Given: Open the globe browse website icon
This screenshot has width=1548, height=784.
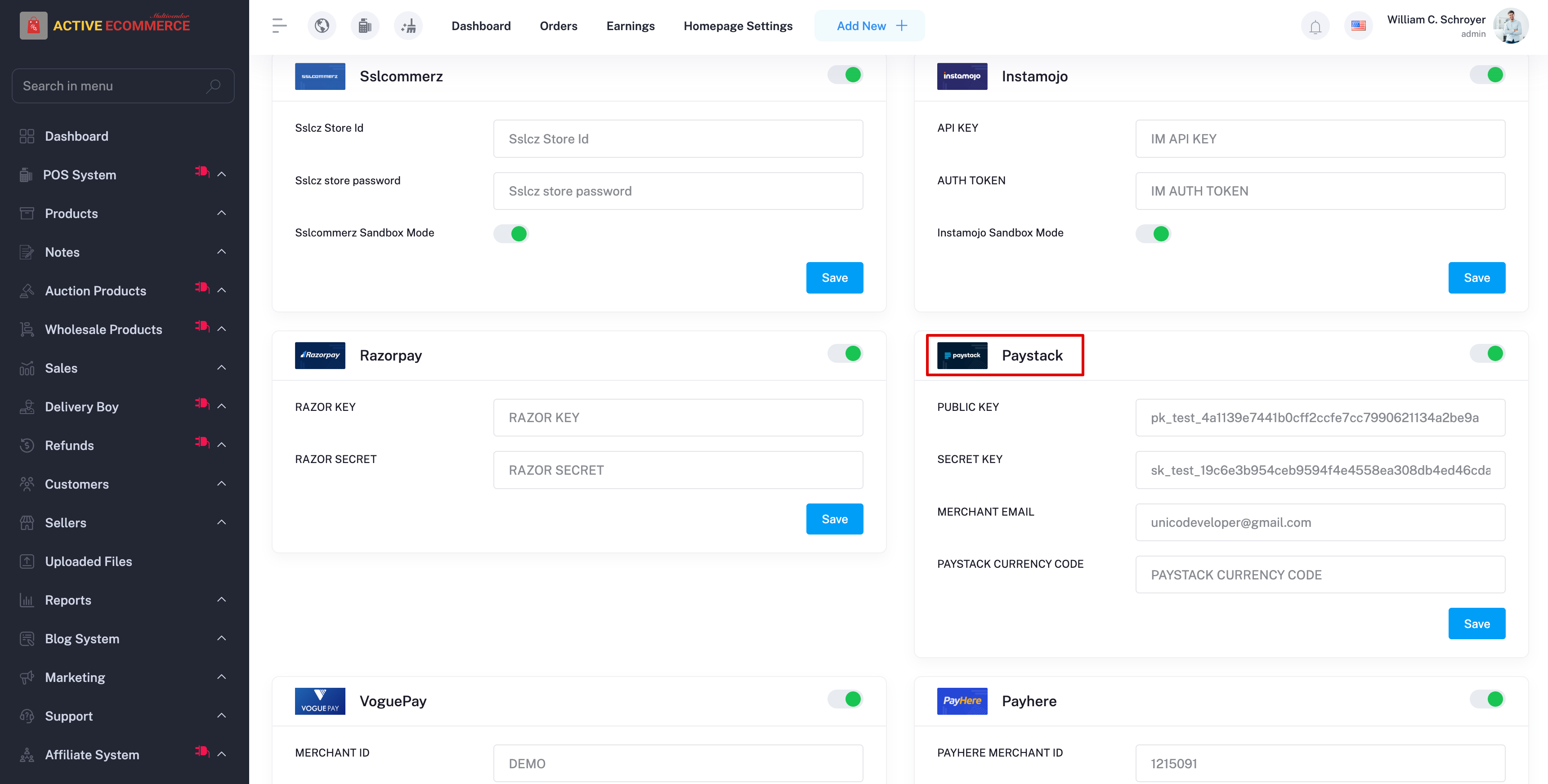Looking at the screenshot, I should click(x=322, y=26).
